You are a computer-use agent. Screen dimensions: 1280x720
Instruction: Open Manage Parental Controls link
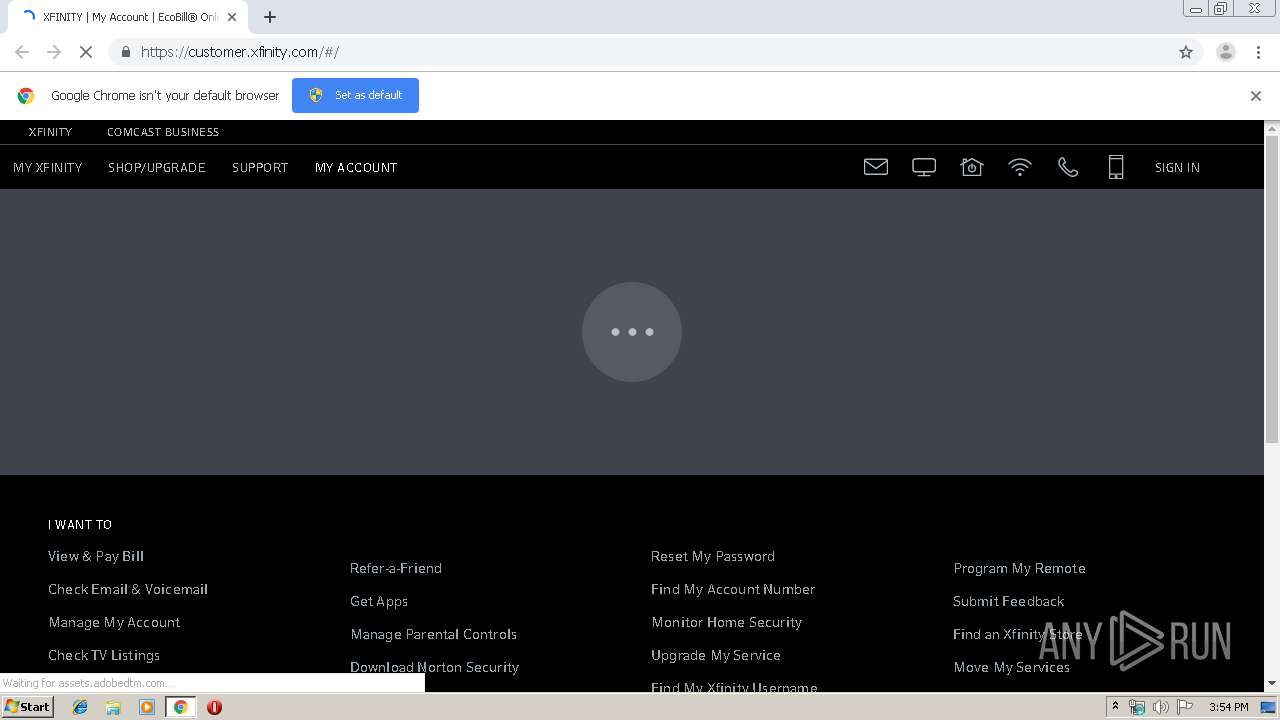tap(434, 634)
